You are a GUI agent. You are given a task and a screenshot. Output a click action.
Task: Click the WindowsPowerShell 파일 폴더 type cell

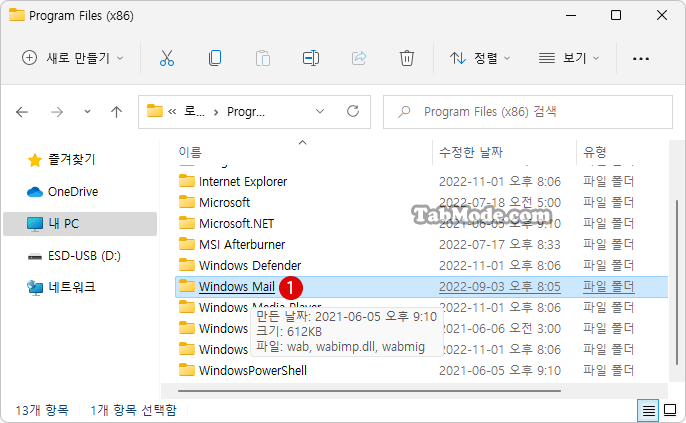point(609,370)
